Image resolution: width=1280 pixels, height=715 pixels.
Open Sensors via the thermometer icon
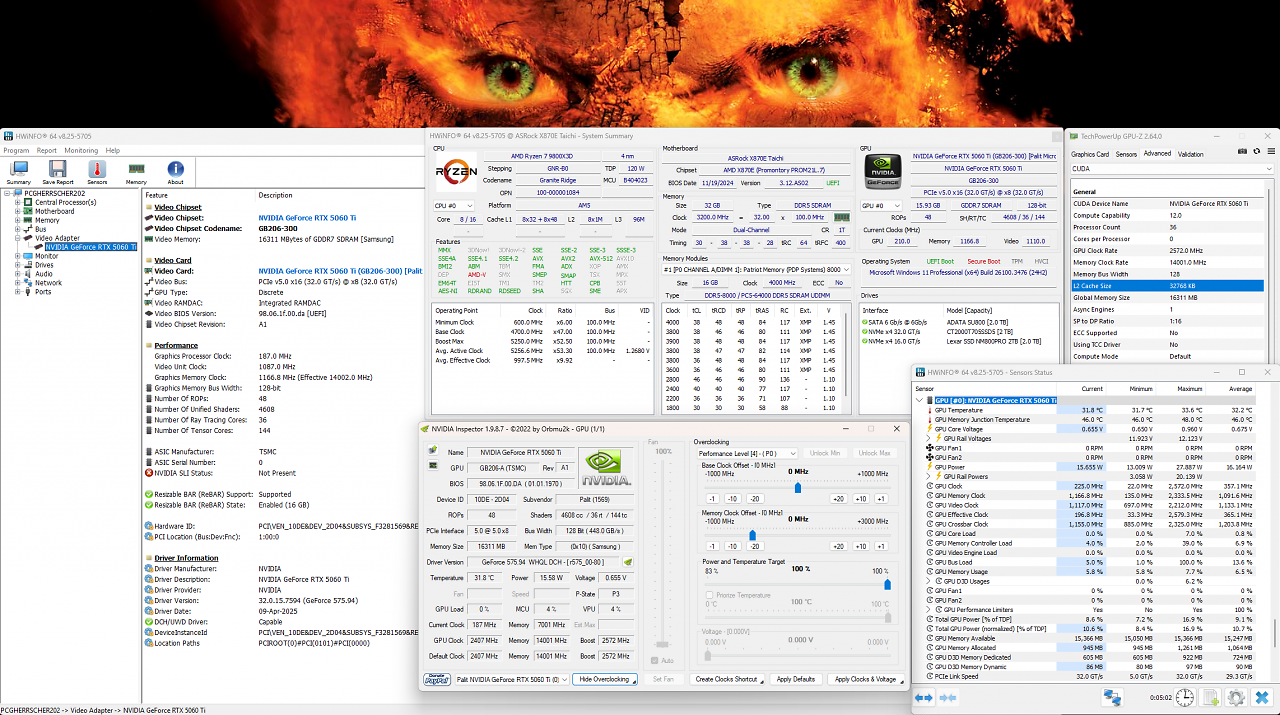(97, 173)
